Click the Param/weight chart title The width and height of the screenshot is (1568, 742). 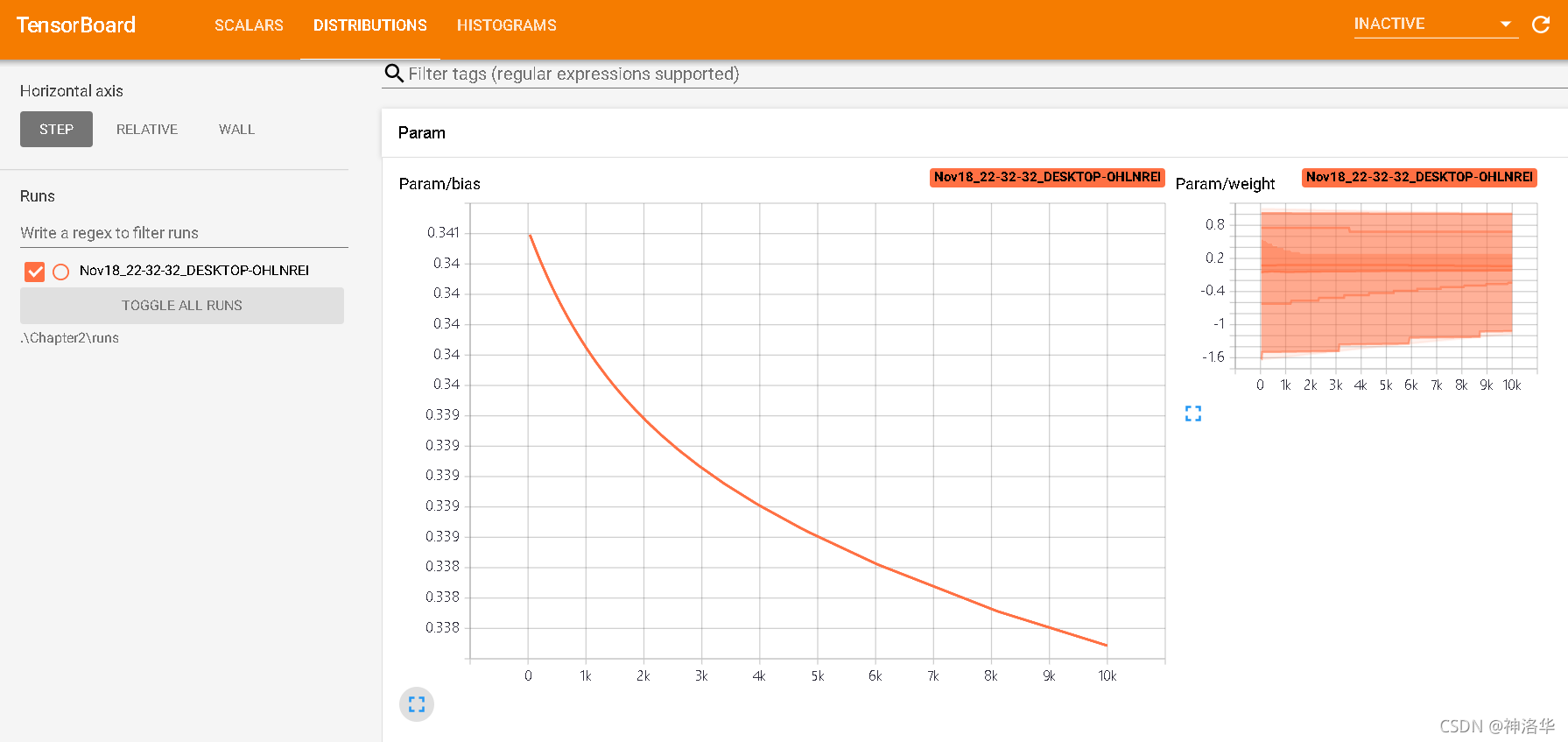(1225, 184)
